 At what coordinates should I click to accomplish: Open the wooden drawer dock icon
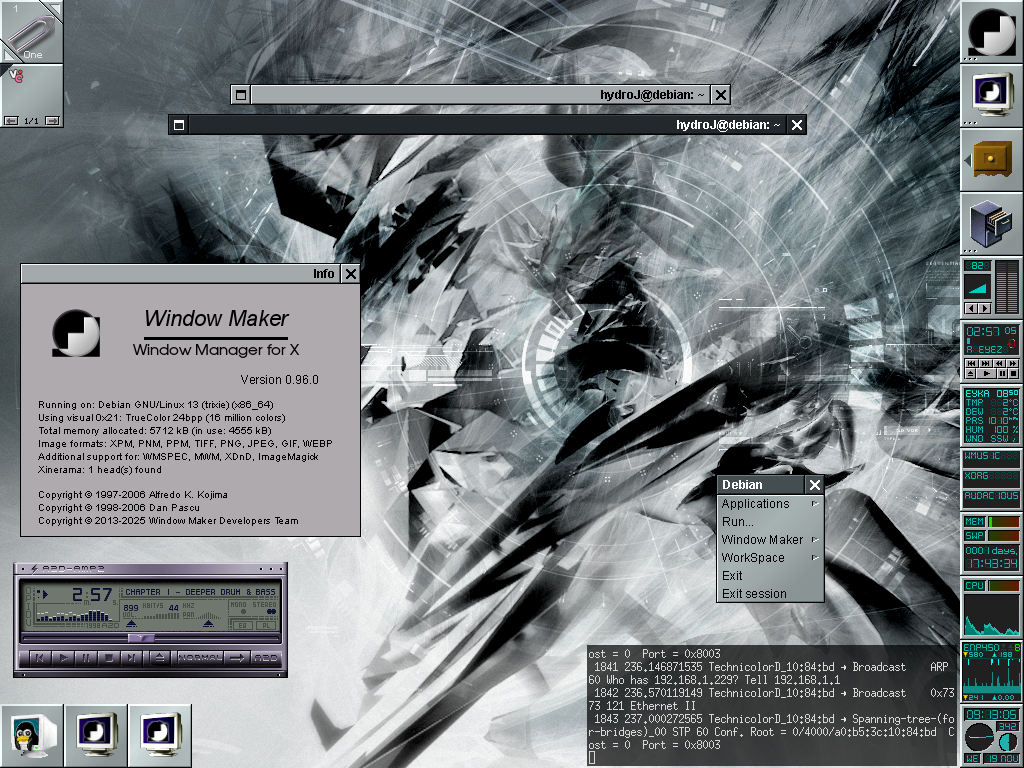point(991,159)
